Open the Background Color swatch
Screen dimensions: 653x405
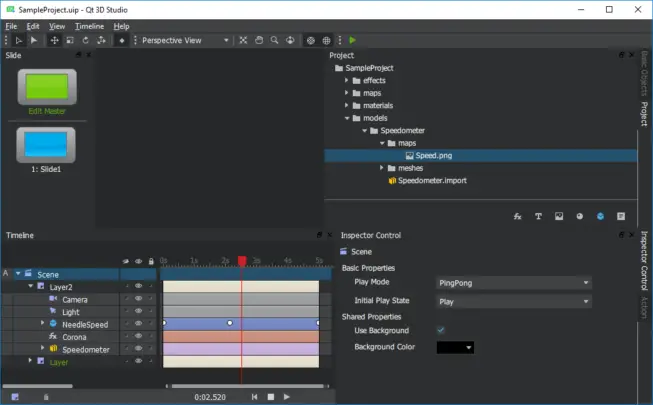[x=455, y=347]
